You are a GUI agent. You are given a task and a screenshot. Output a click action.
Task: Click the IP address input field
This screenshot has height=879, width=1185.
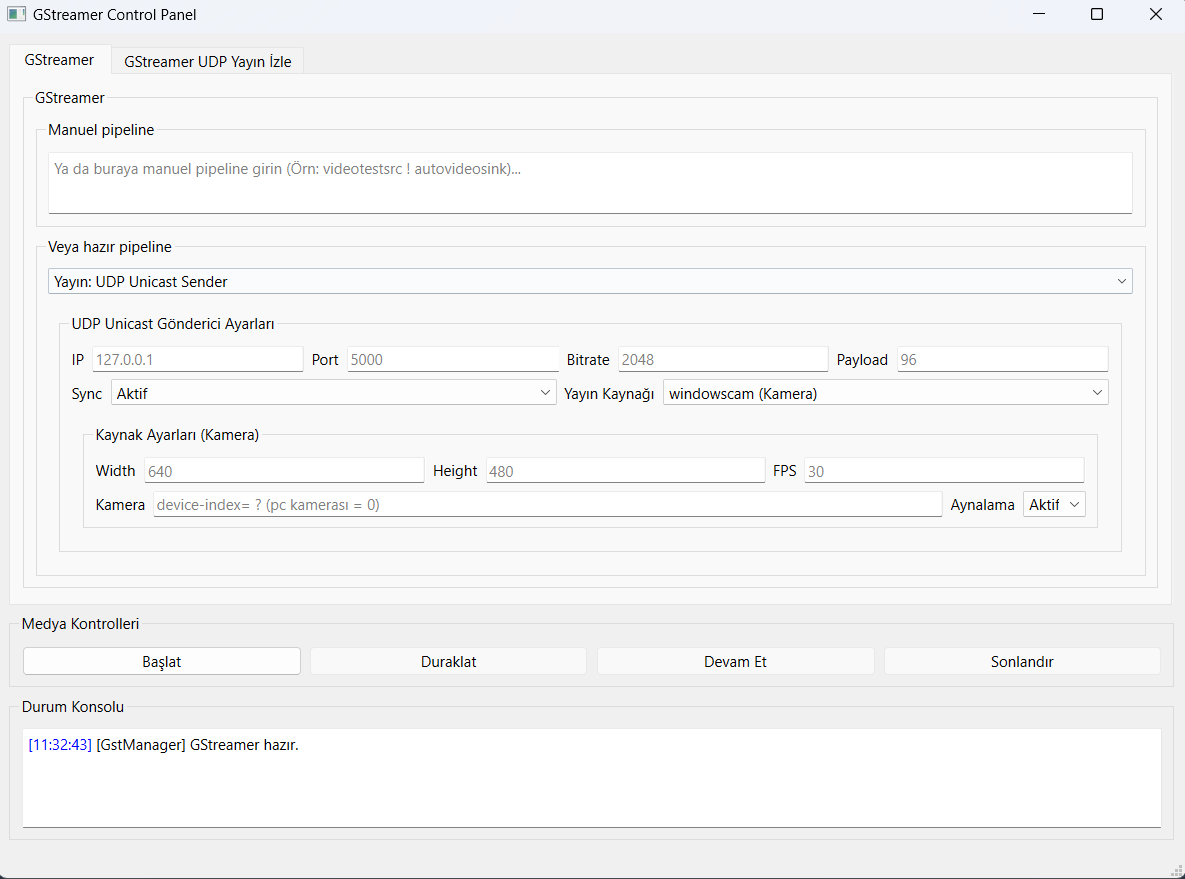197,360
